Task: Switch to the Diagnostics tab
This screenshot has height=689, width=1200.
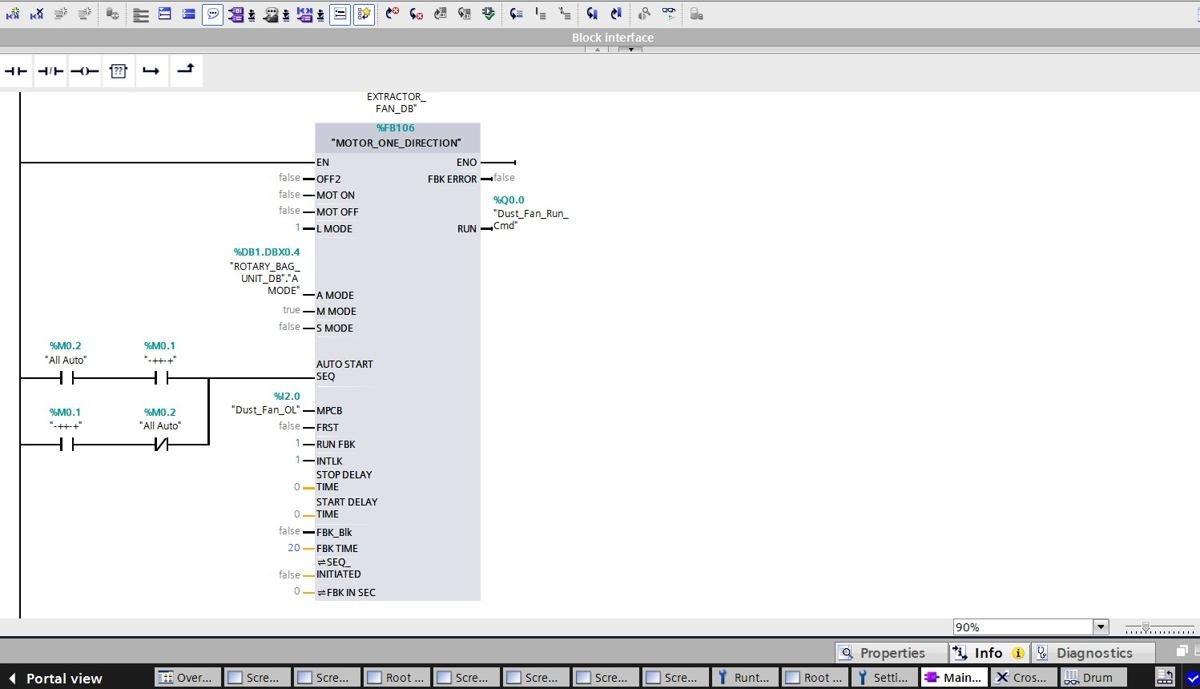Action: click(x=1092, y=653)
